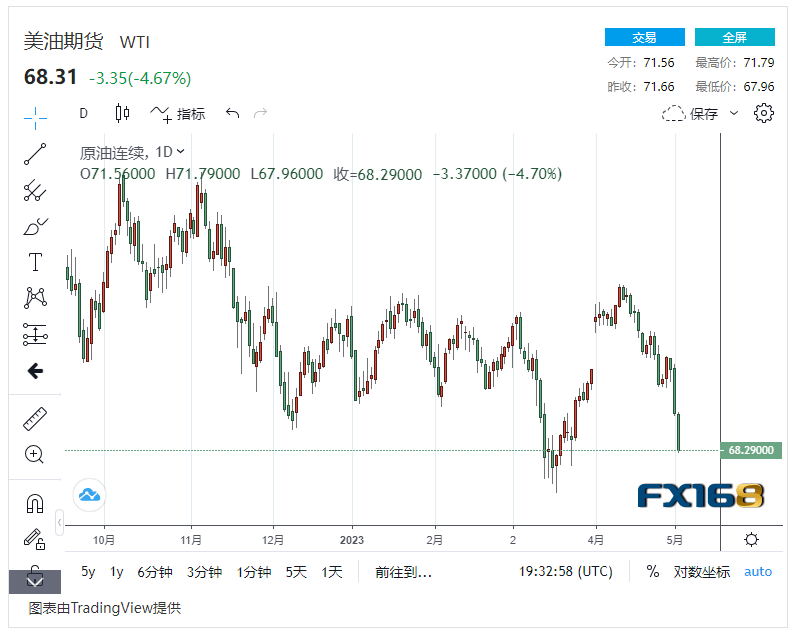
Task: Click the 交易 trade button
Action: click(644, 37)
